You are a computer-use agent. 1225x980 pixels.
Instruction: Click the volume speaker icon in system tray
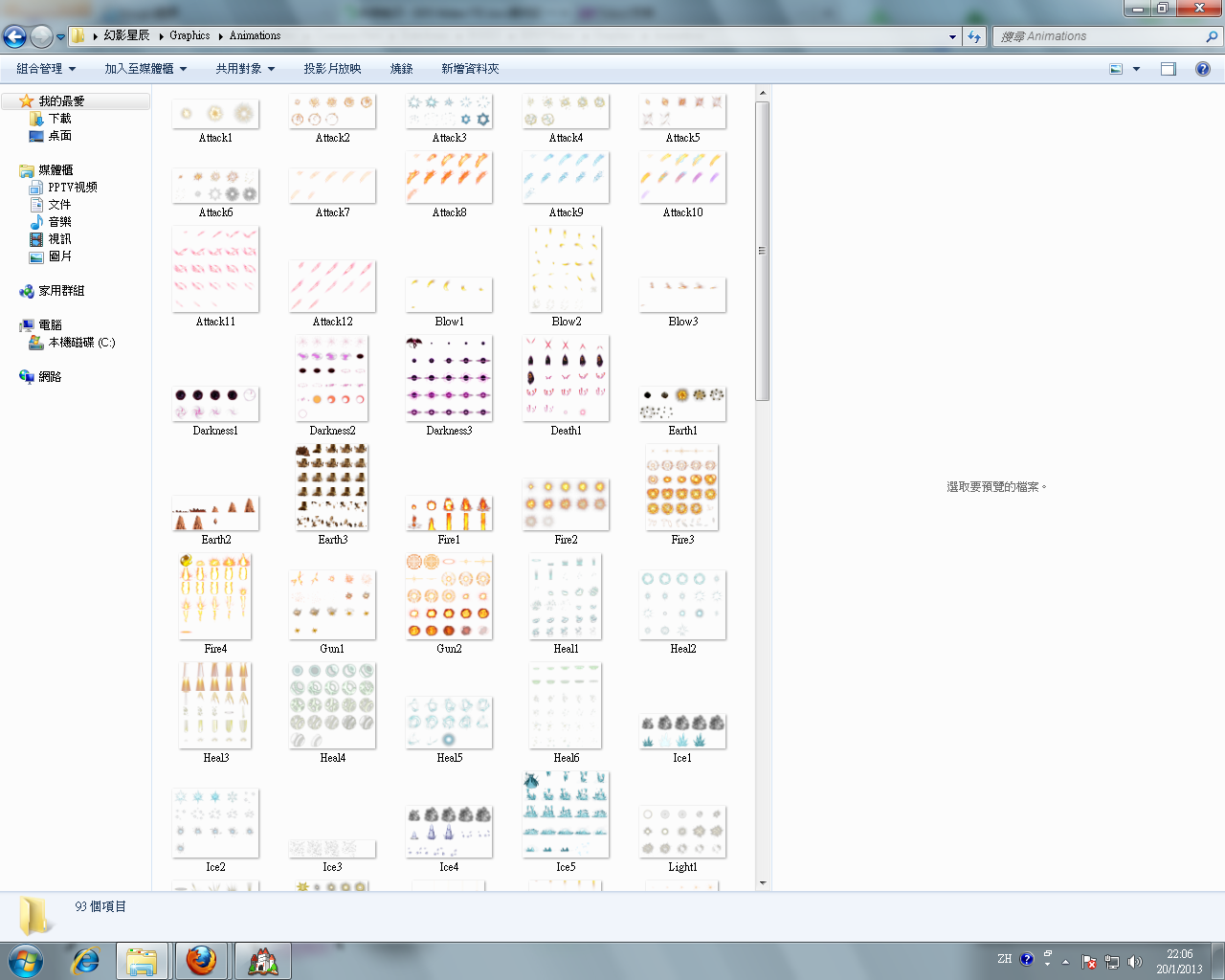pos(1135,962)
